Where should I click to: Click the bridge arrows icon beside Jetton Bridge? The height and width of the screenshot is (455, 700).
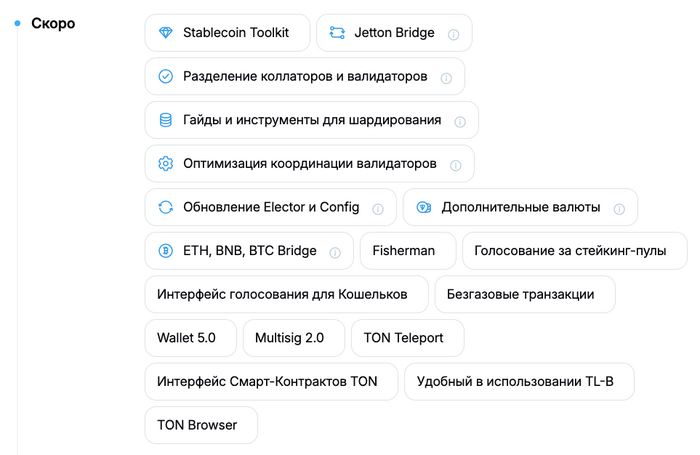click(x=337, y=33)
